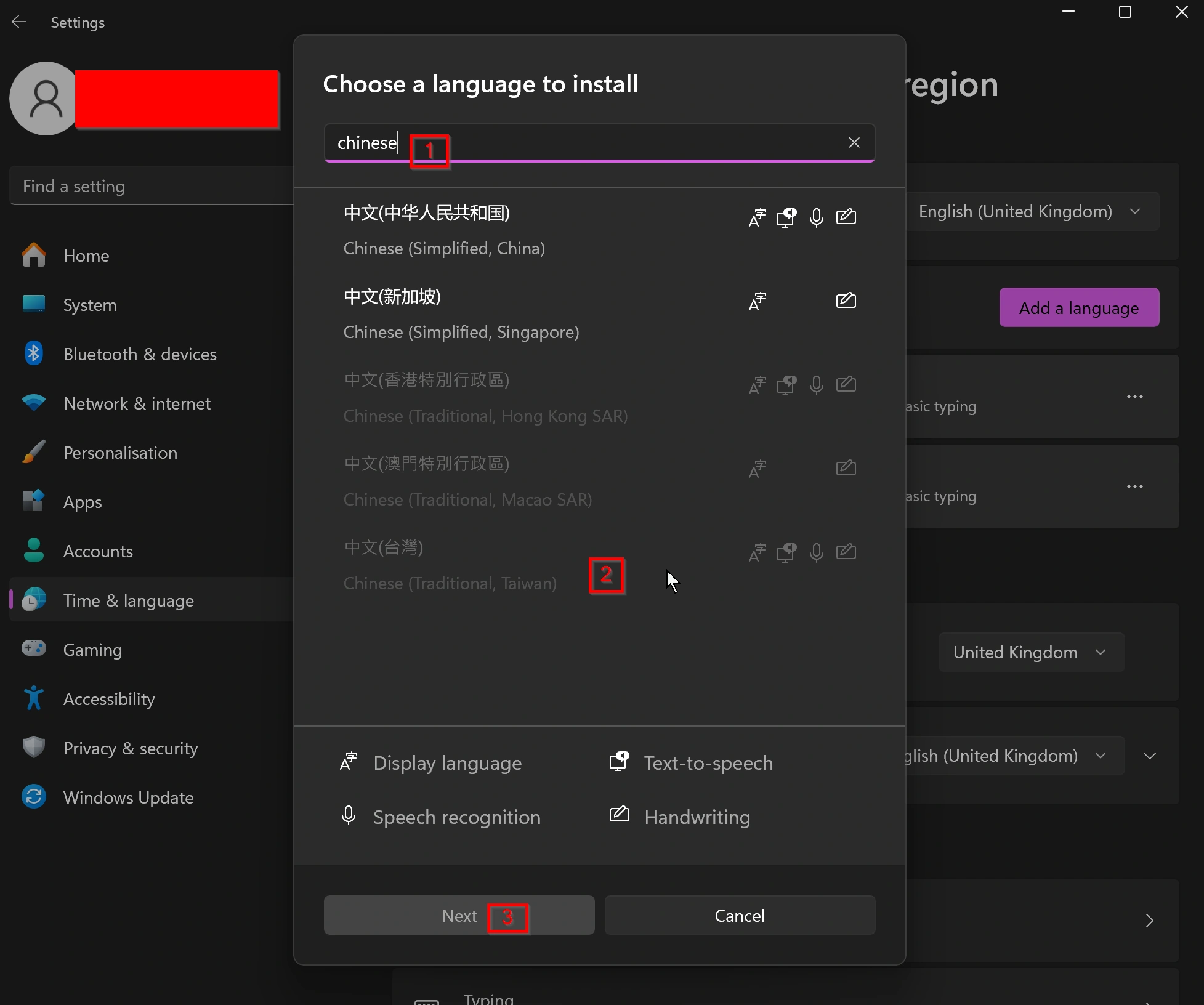
Task: Click Speech recognition microphone icon in legend
Action: tap(349, 815)
